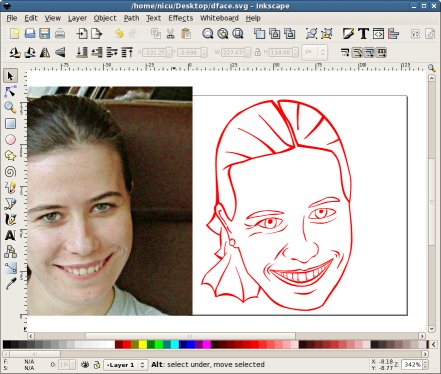441x374 pixels.
Task: Click the Zoom to fit page icon
Action: [x=238, y=33]
